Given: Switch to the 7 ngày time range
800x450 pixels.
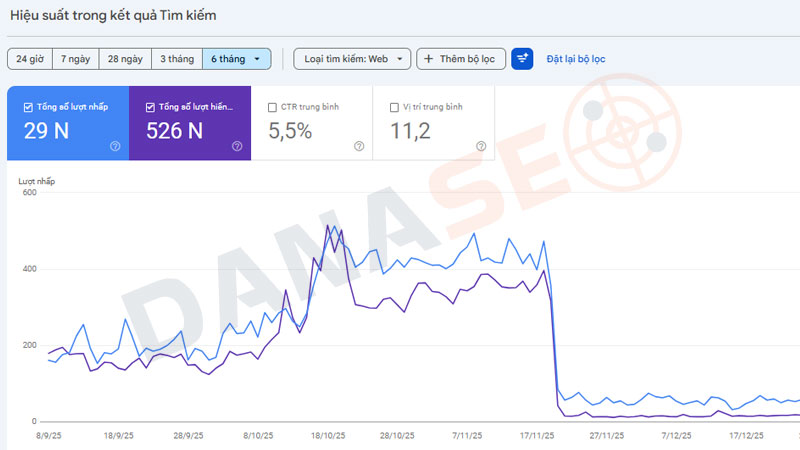Looking at the screenshot, I should coord(75,59).
